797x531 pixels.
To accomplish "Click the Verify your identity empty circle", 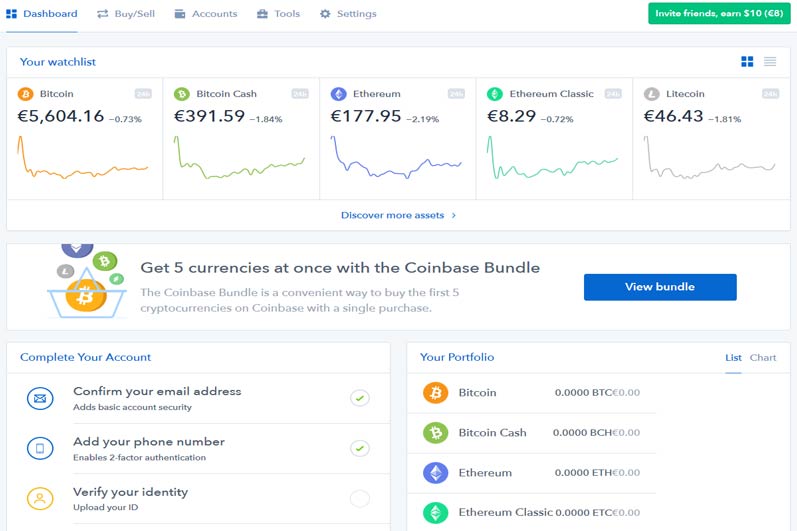I will [360, 498].
